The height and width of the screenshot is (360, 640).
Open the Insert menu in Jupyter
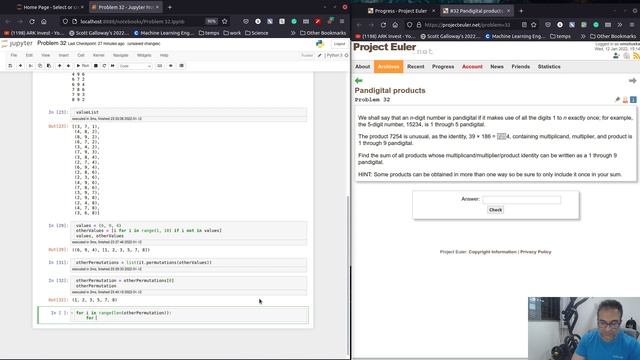point(63,55)
